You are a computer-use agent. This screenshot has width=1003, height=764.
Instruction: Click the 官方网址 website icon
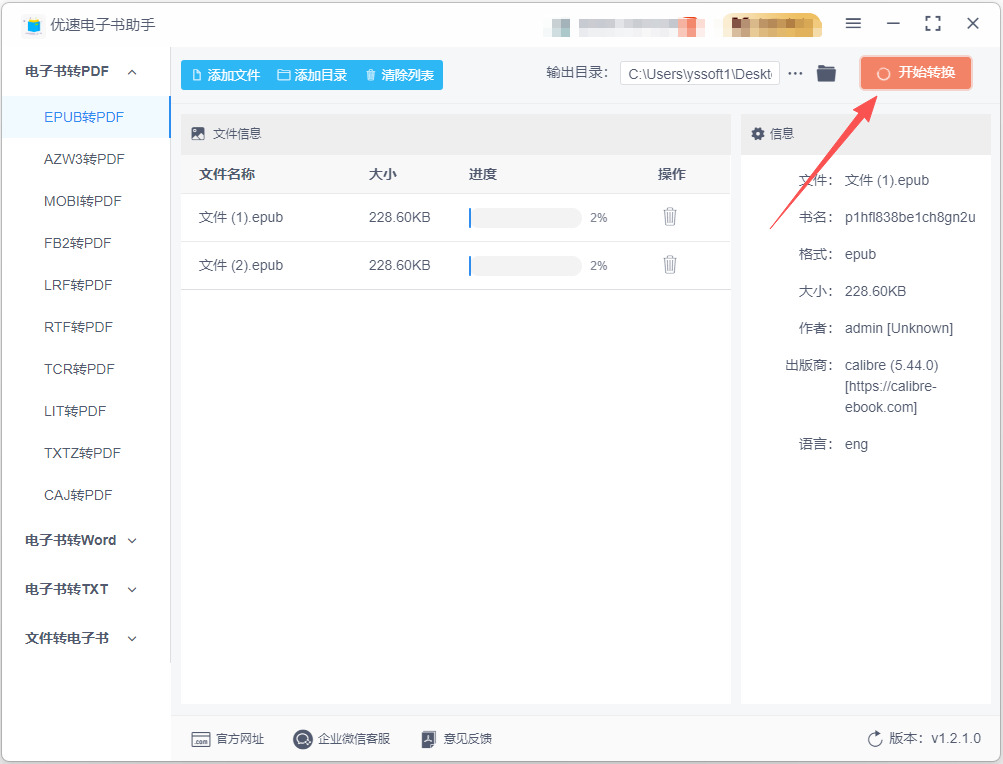click(x=201, y=739)
